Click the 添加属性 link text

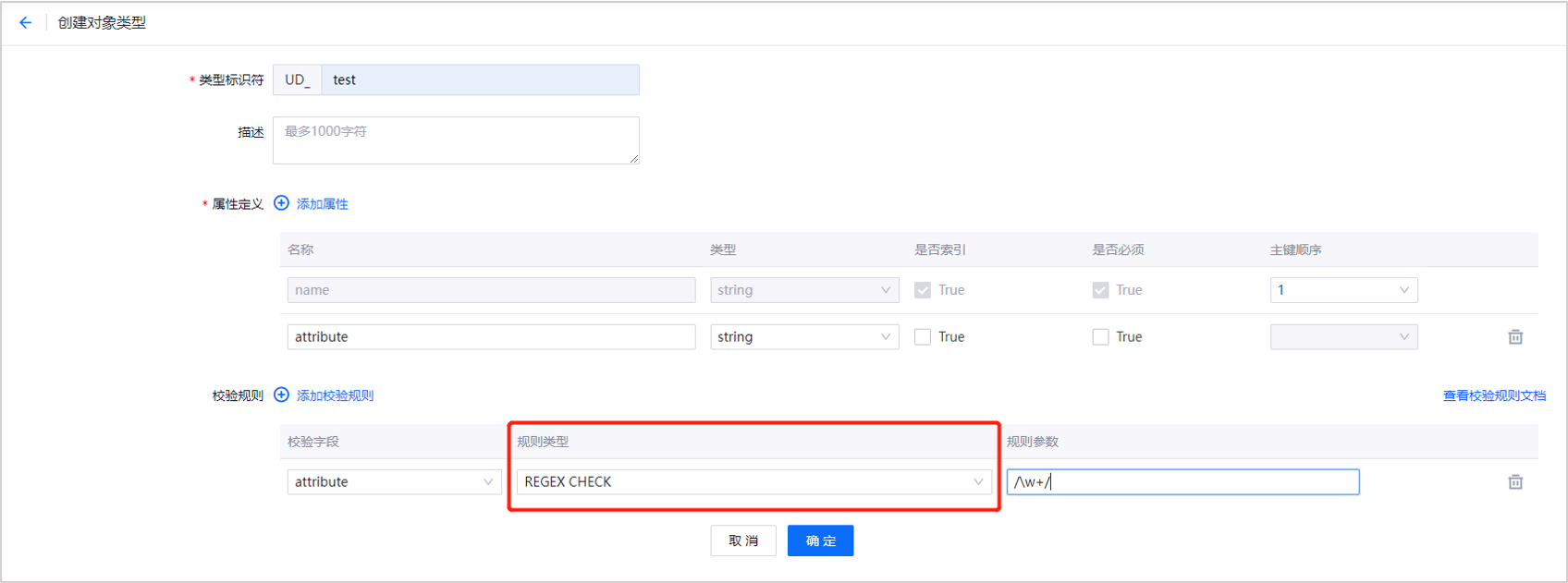click(x=323, y=204)
